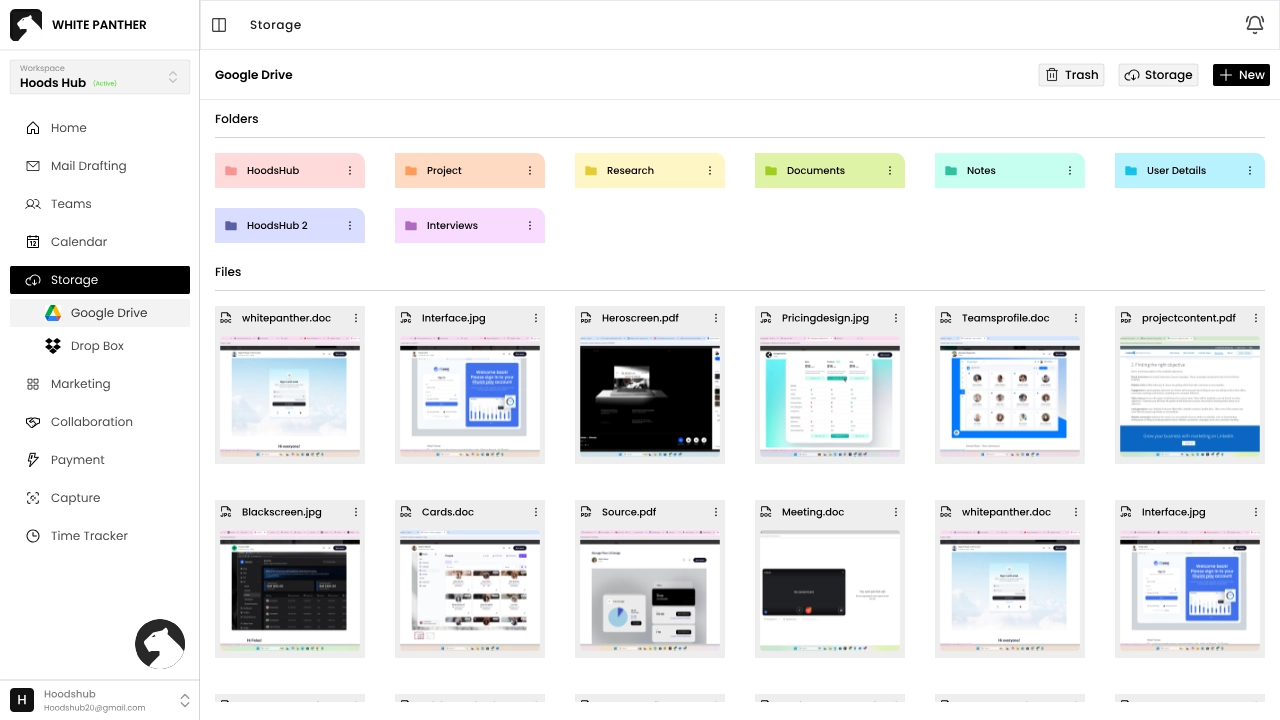1280x720 pixels.
Task: Open the Pricingdesign.jpg thumbnail preview
Action: [830, 398]
